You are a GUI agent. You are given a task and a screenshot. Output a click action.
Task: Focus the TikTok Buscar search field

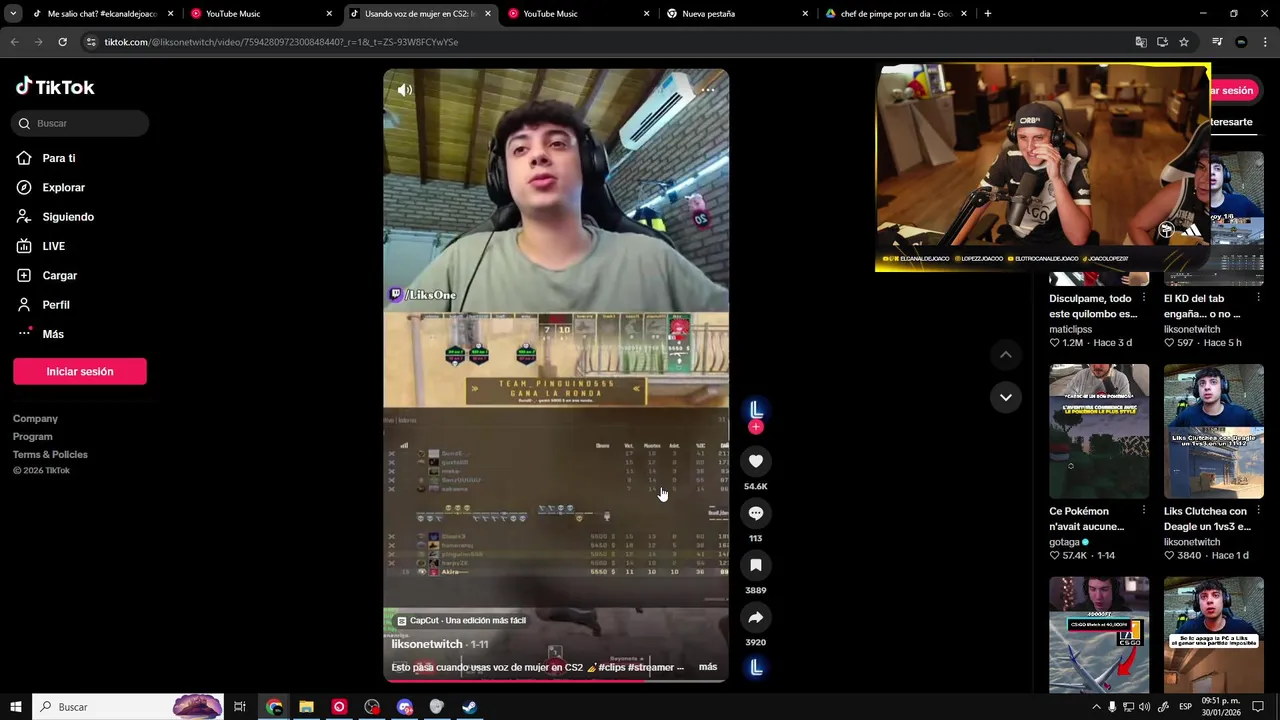pos(80,123)
